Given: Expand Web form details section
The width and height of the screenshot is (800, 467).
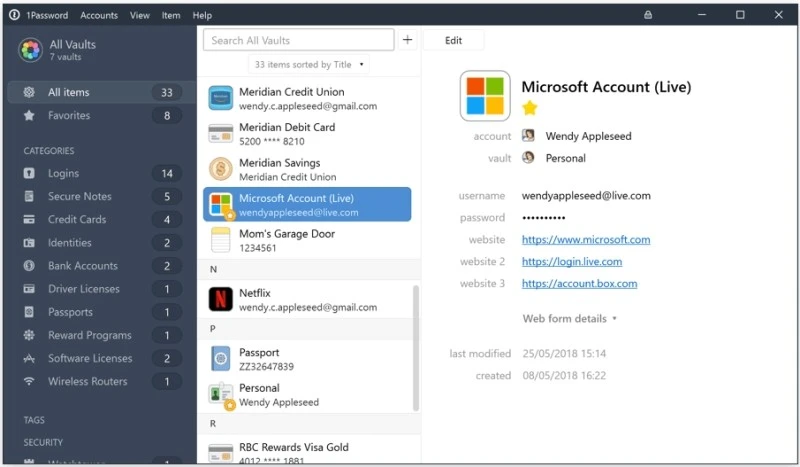Looking at the screenshot, I should coord(569,319).
